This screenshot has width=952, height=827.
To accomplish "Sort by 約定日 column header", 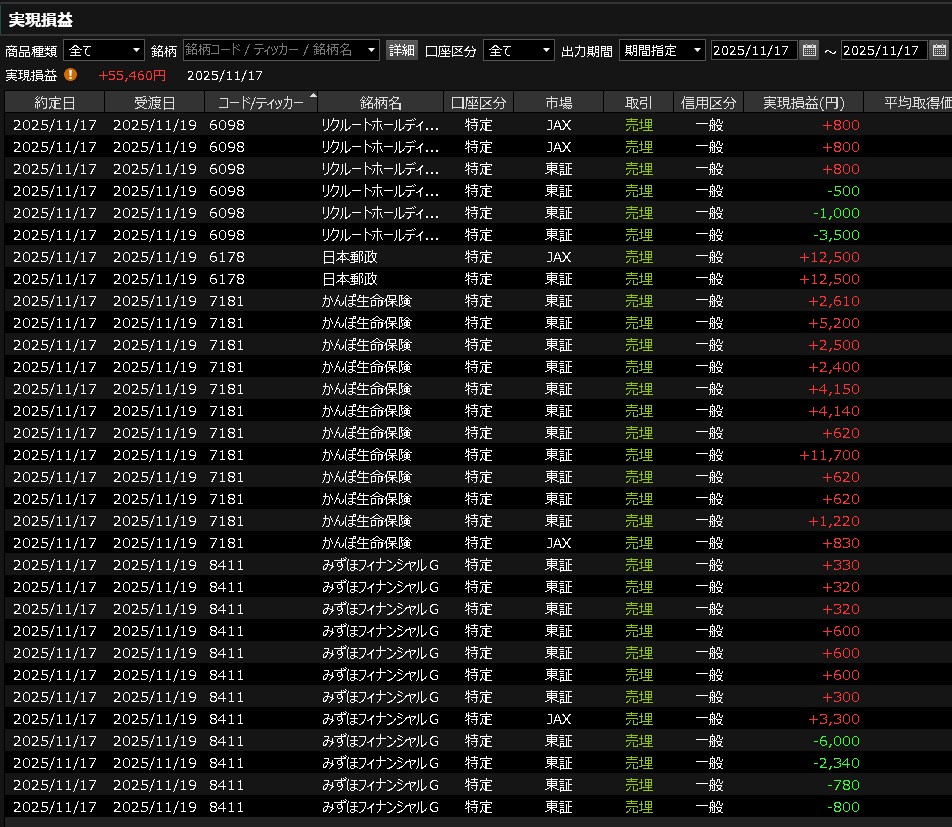I will click(54, 102).
